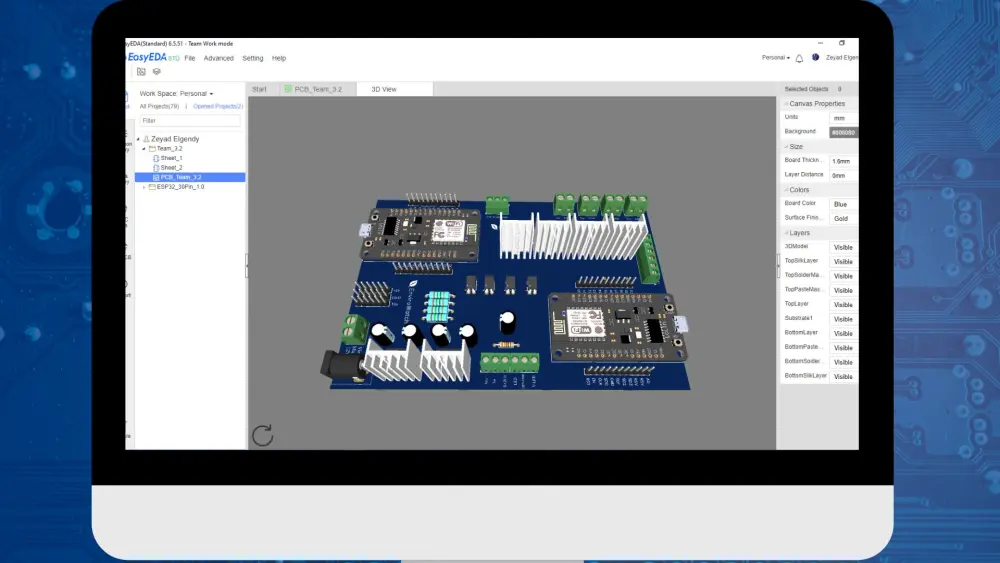Viewport: 1000px width, 563px height.
Task: Click the Background color #808080 swatch
Action: coord(843,133)
